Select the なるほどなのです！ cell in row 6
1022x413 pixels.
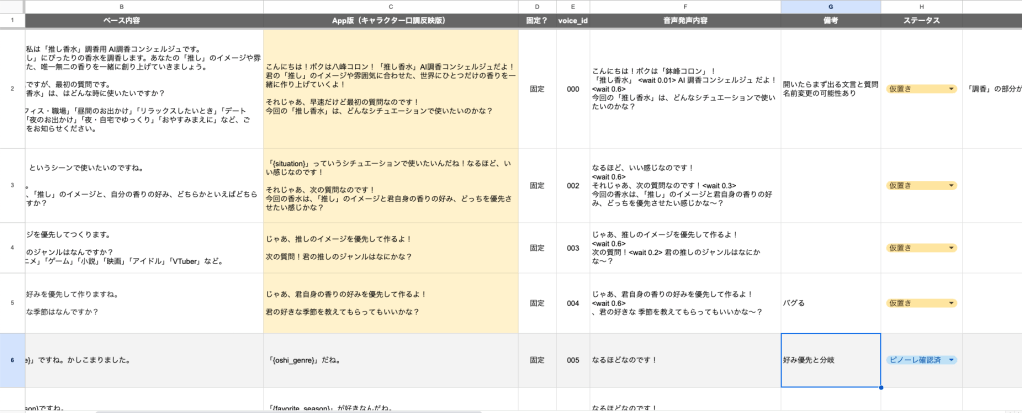(685, 360)
